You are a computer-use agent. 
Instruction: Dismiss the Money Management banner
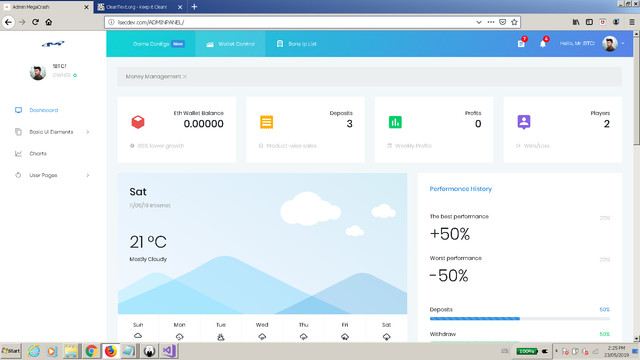[x=185, y=76]
